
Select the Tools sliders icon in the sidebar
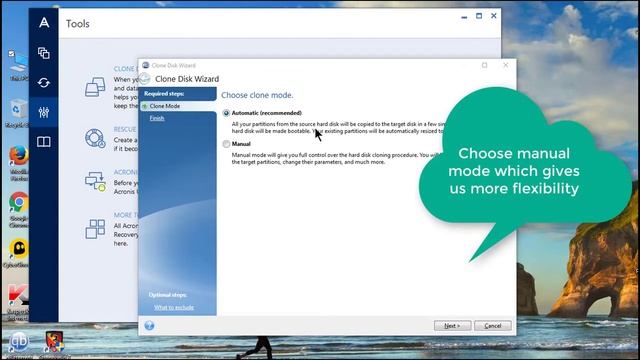click(44, 112)
